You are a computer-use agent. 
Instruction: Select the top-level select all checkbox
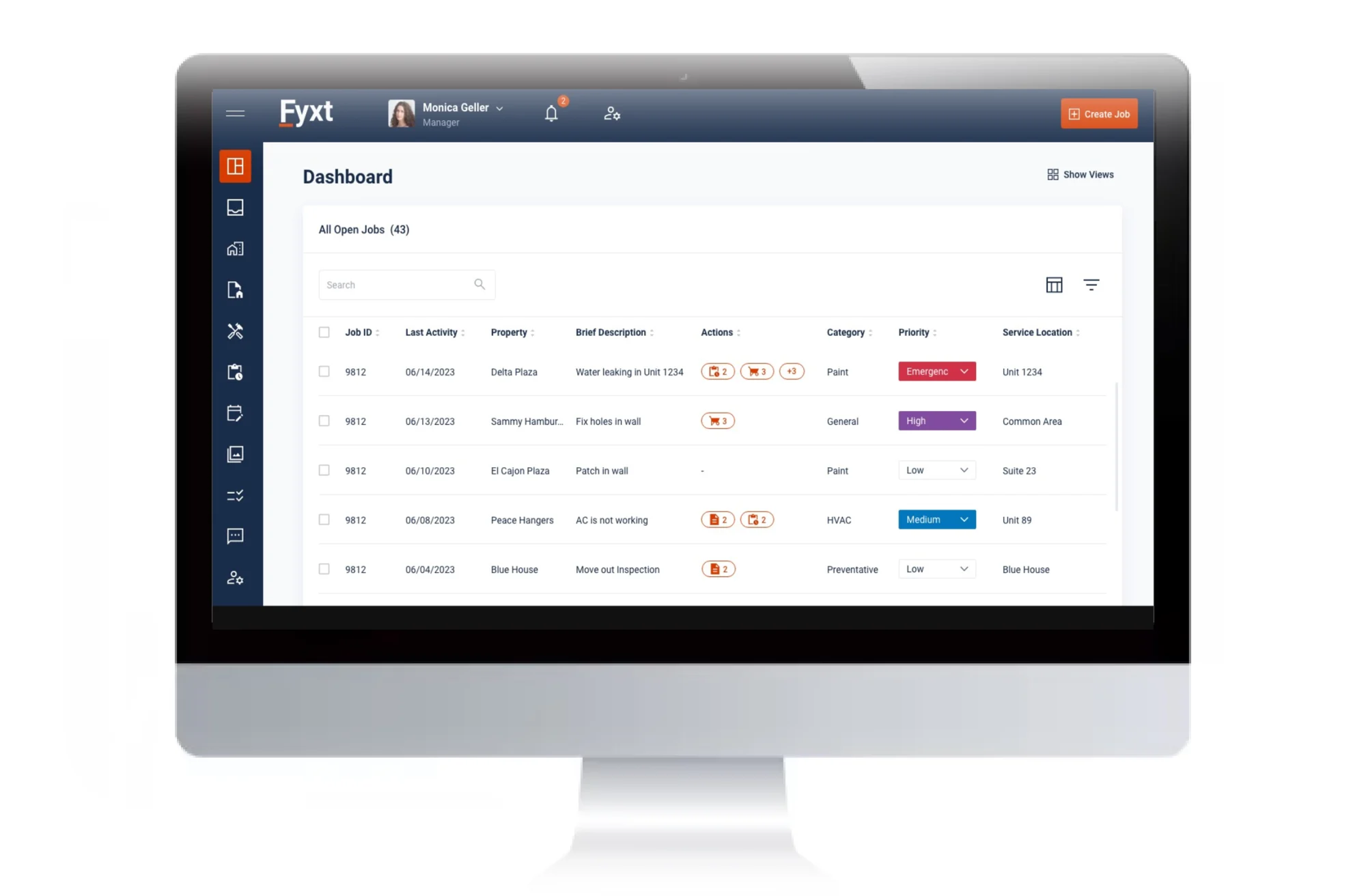324,331
